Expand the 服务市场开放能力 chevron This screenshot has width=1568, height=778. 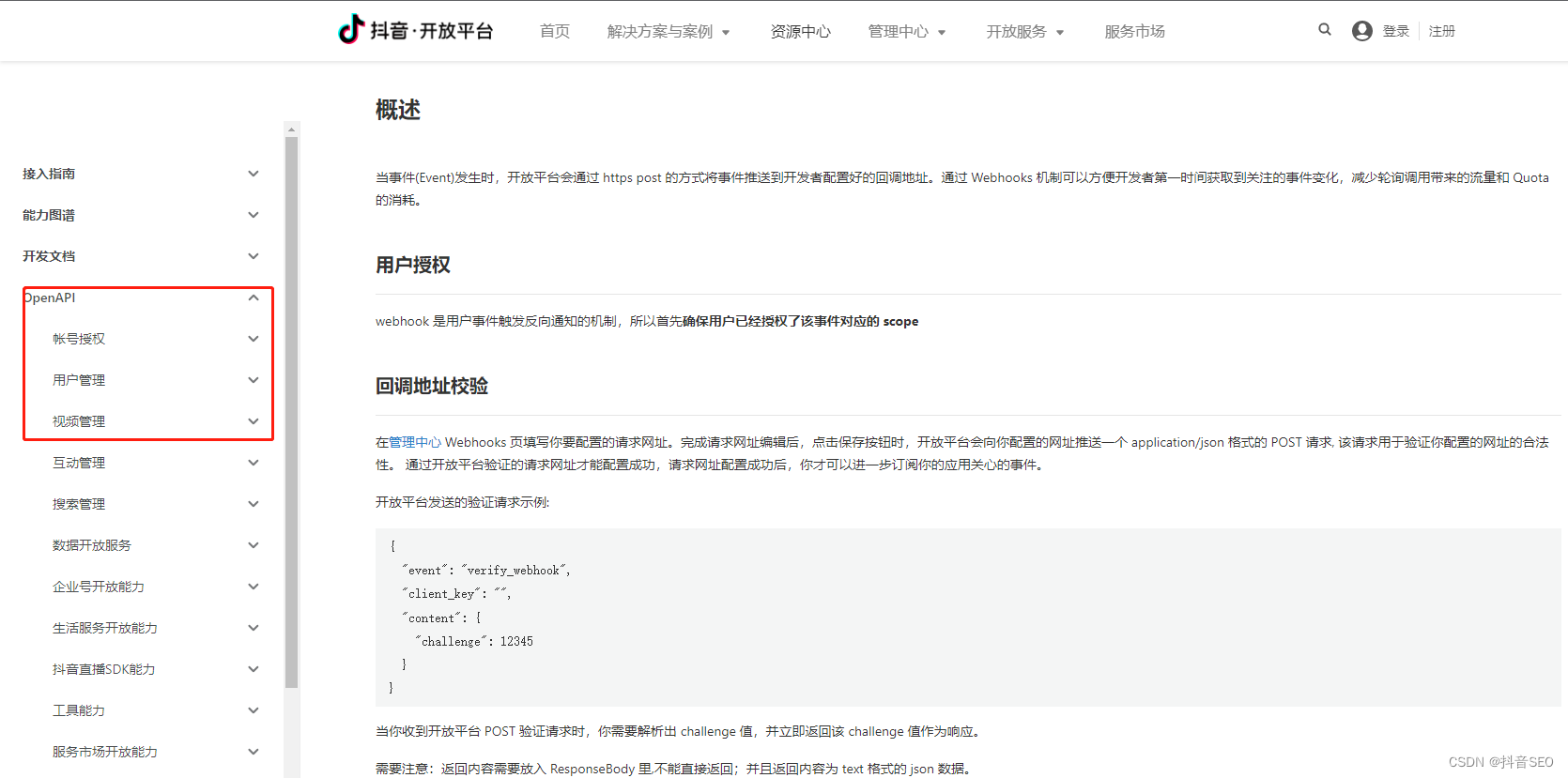point(254,752)
